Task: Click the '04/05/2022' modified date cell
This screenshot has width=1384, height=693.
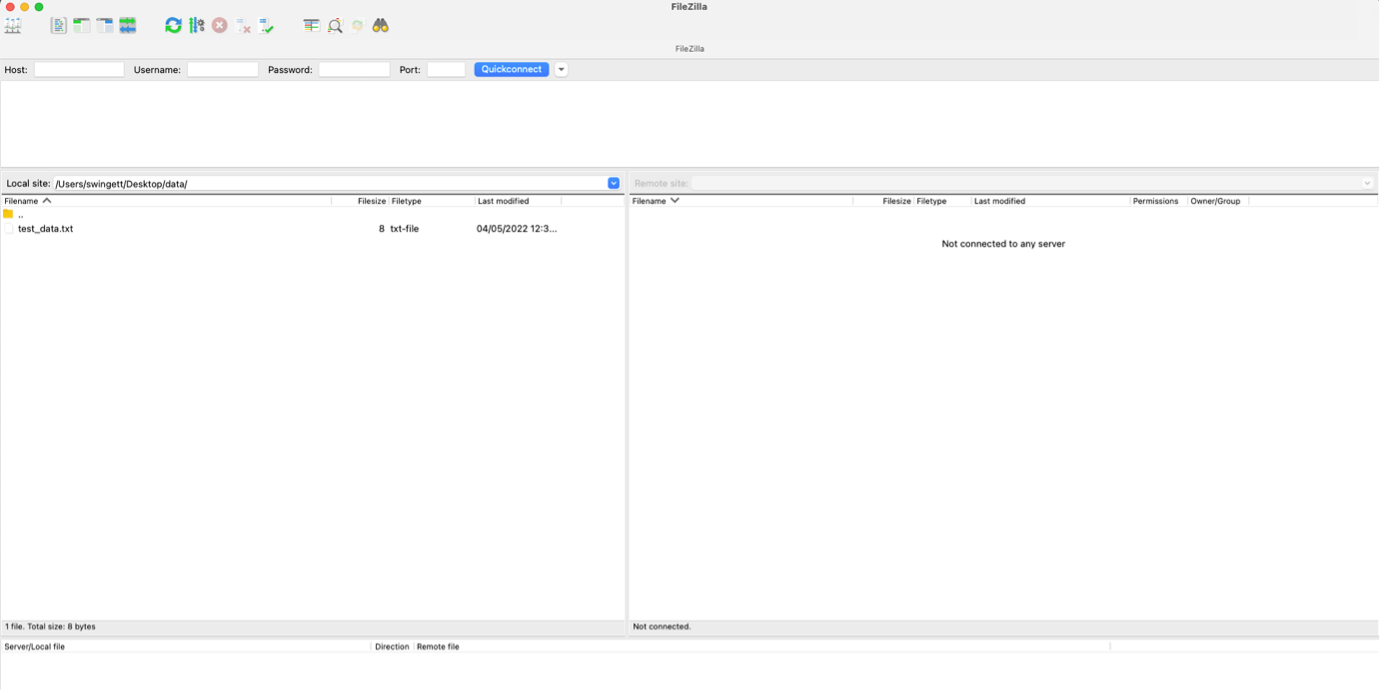Action: tap(516, 229)
